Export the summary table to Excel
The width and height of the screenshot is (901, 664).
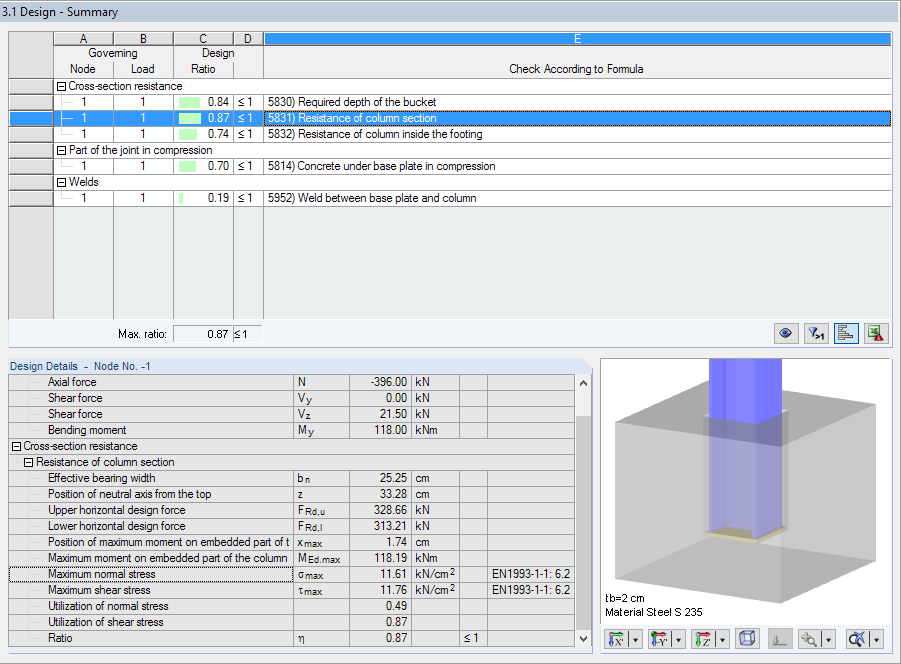coord(876,333)
